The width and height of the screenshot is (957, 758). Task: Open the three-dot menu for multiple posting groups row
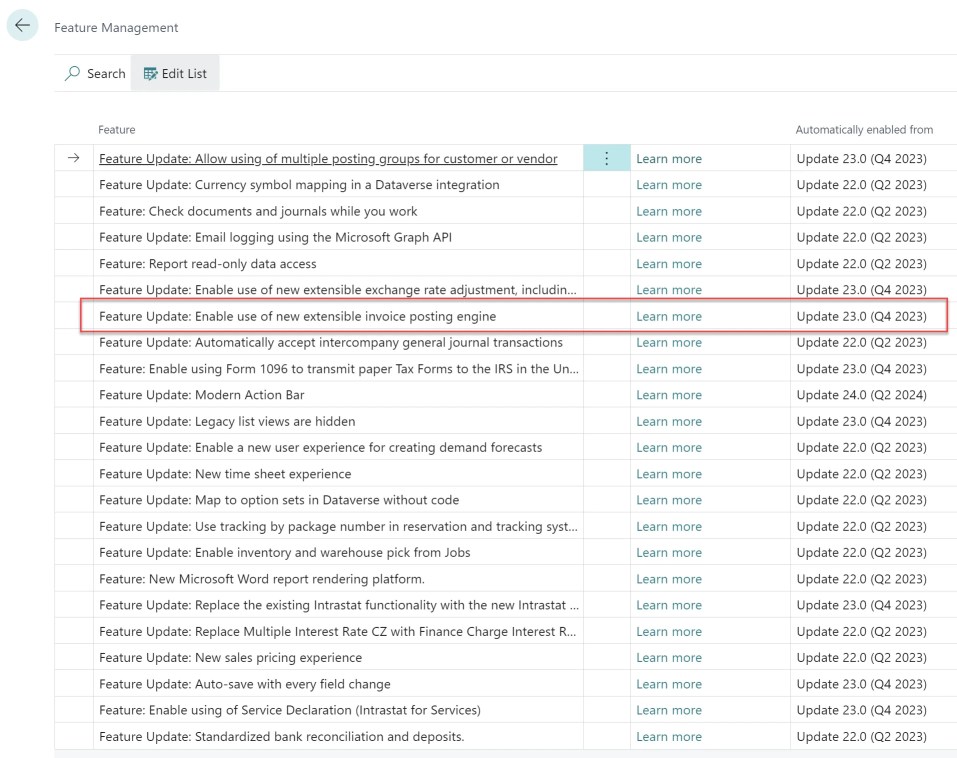606,159
